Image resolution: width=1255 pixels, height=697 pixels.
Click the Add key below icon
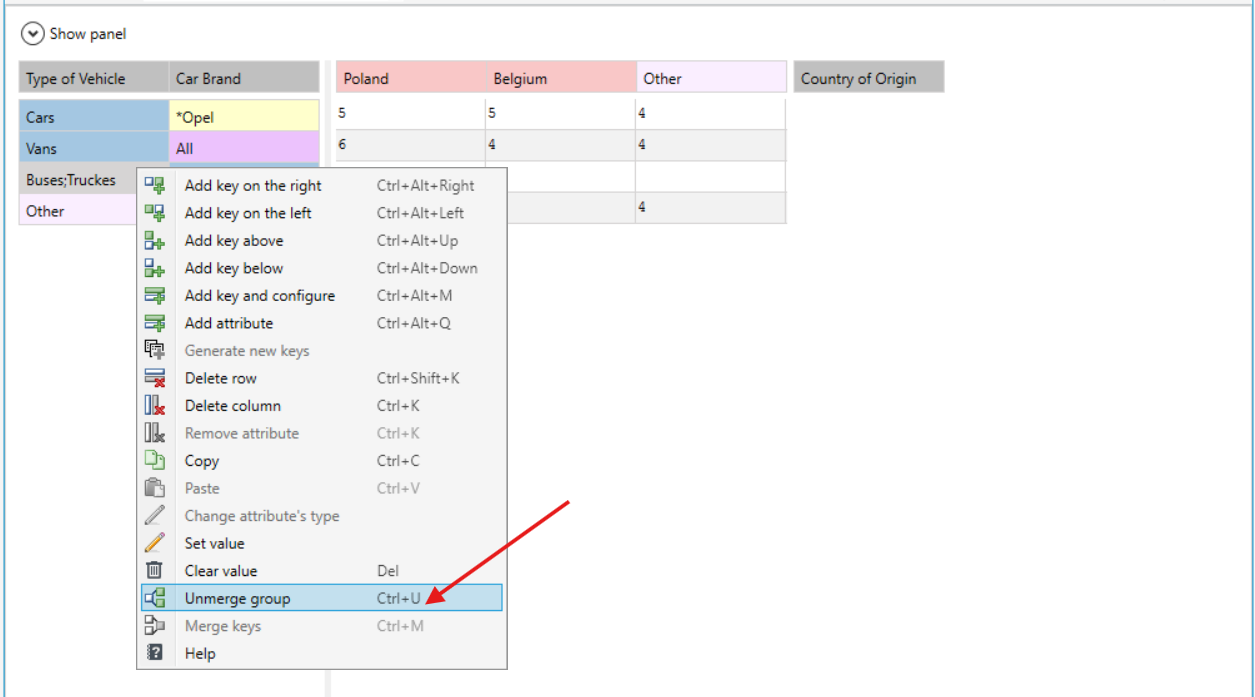(154, 268)
